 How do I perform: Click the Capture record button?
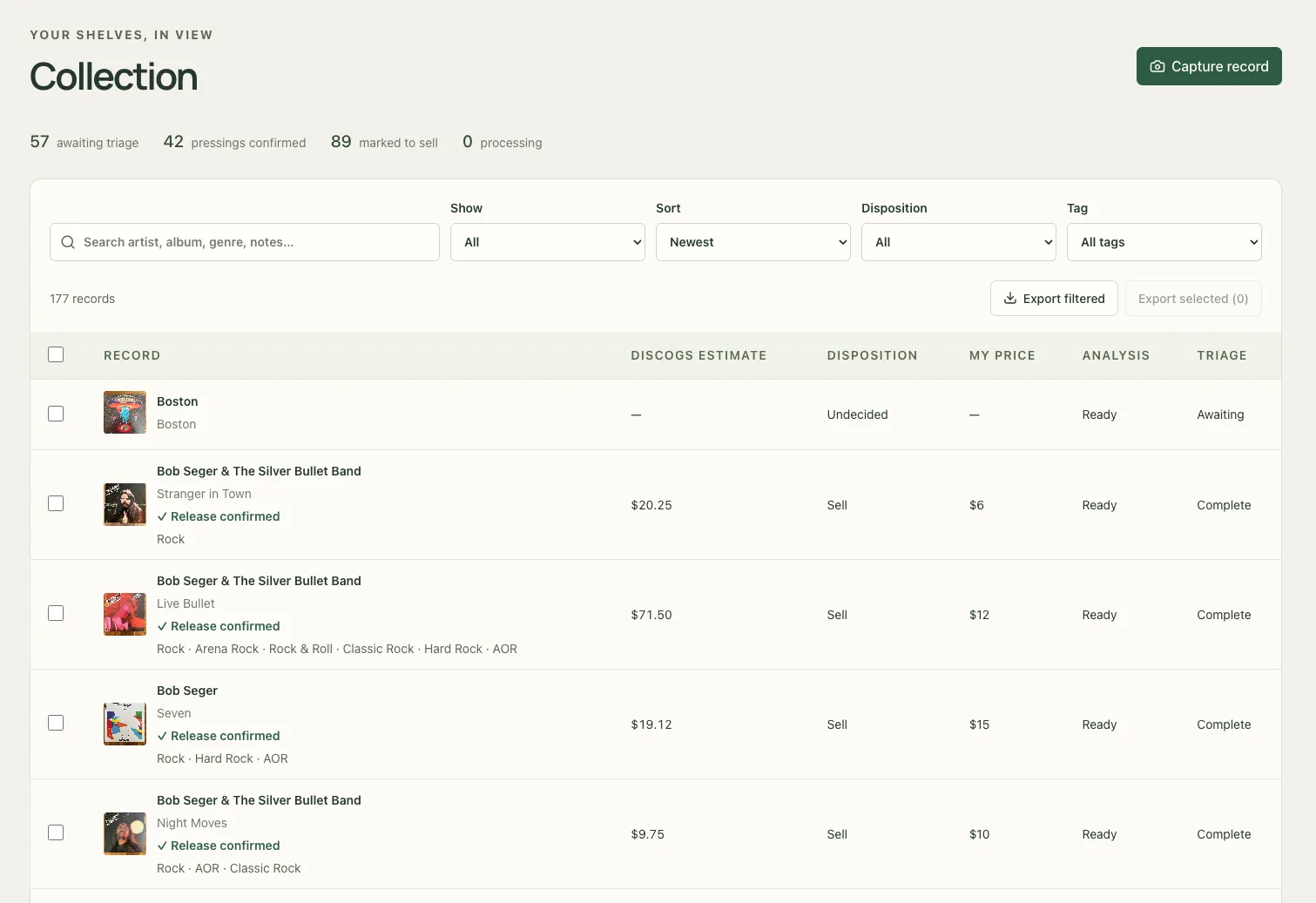pos(1209,66)
